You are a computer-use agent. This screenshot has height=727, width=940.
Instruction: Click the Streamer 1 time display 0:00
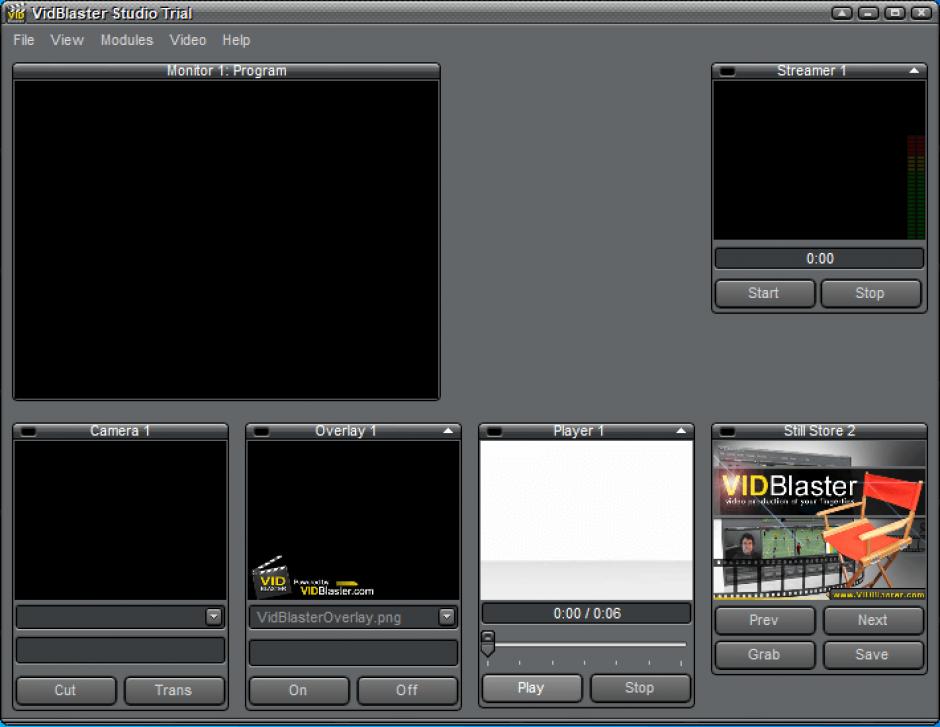819,259
